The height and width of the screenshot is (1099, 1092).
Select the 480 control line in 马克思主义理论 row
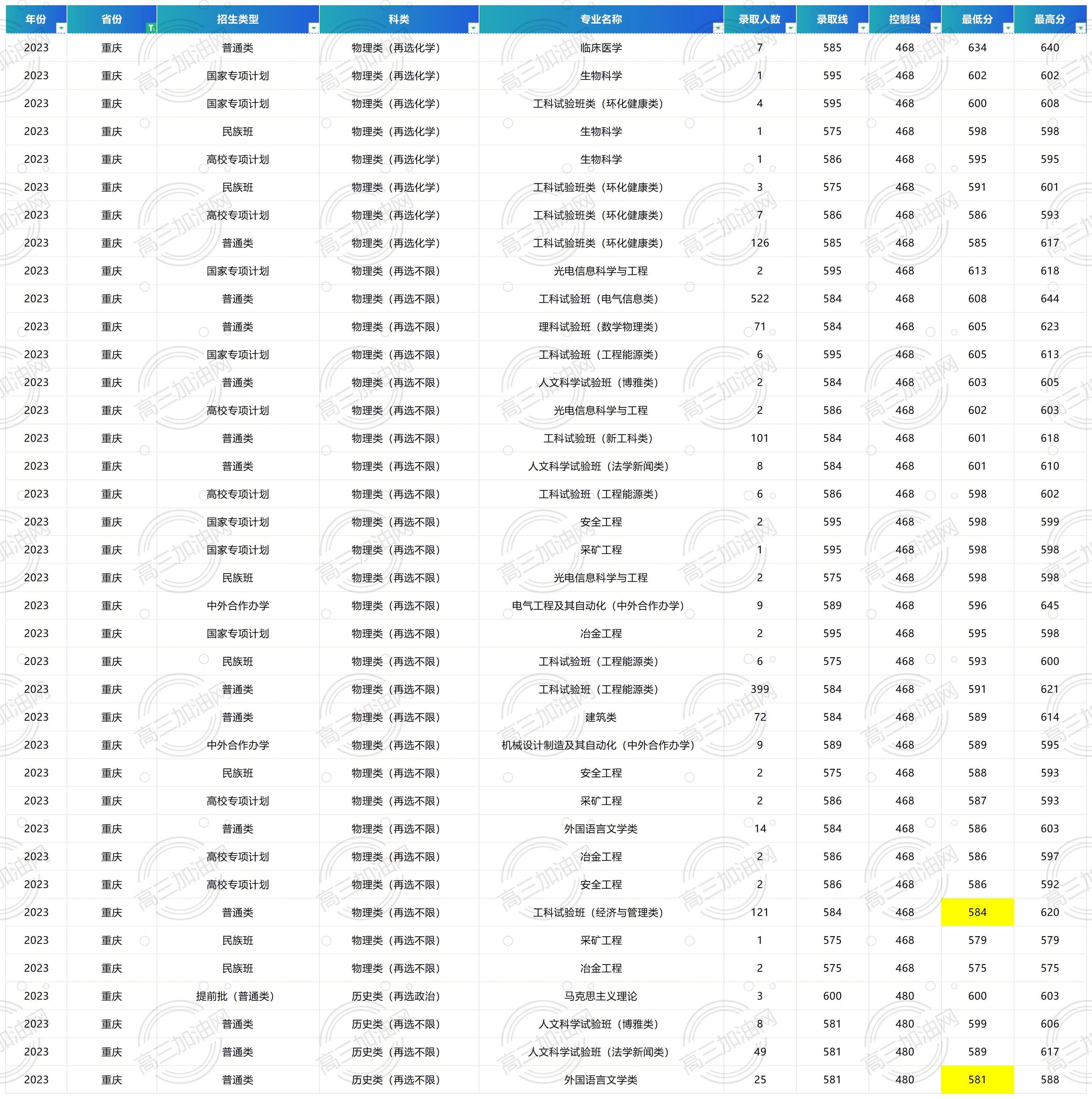[x=905, y=996]
